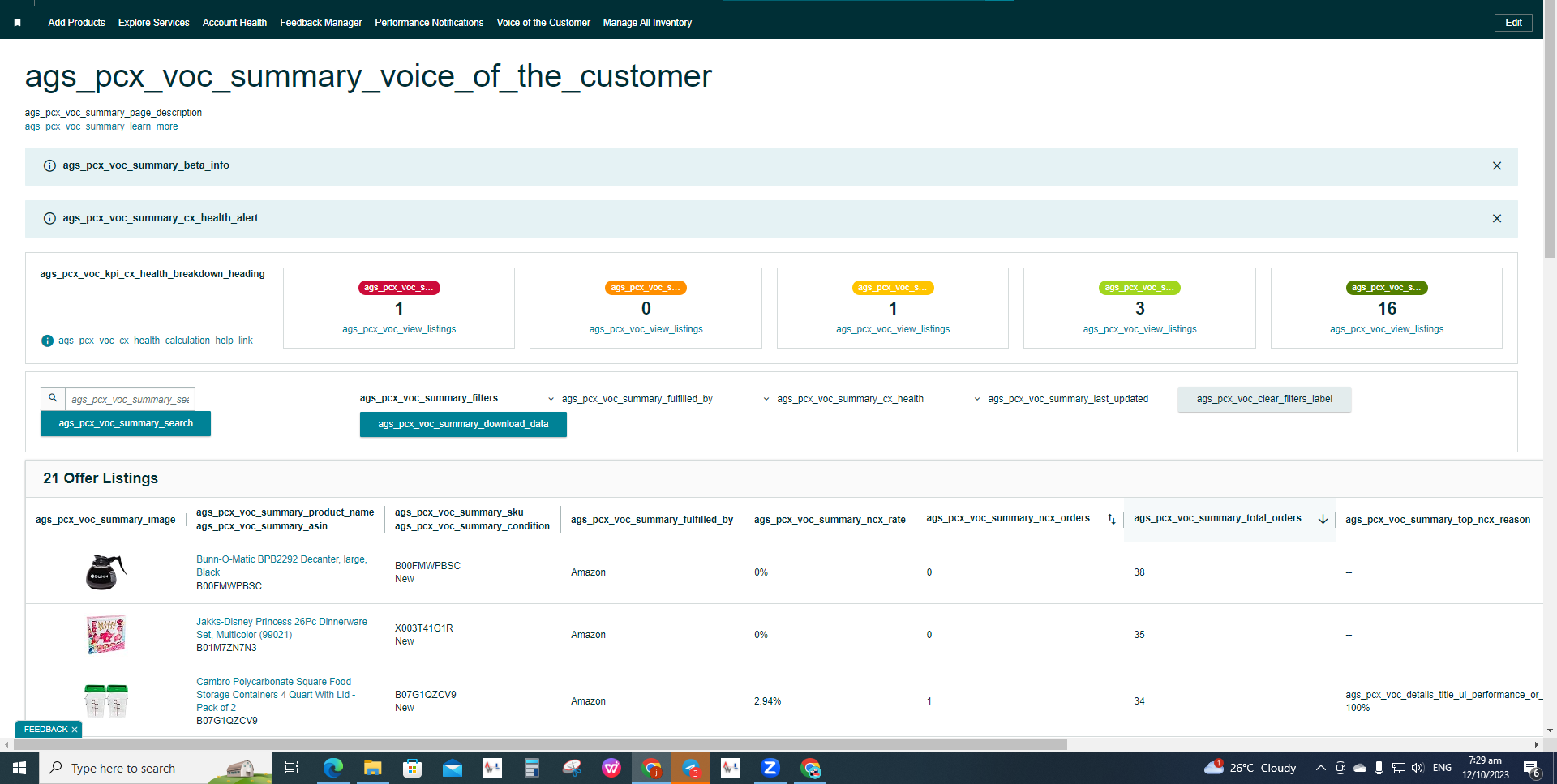
Task: View listings in the card with count 0
Action: 646,329
